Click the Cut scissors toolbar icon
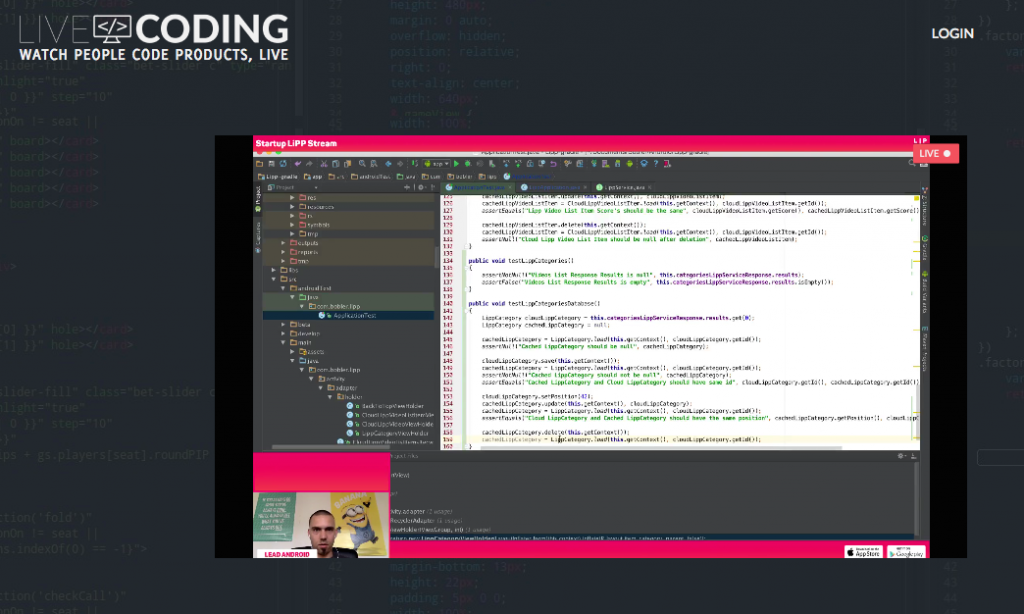1024x614 pixels. 323,164
